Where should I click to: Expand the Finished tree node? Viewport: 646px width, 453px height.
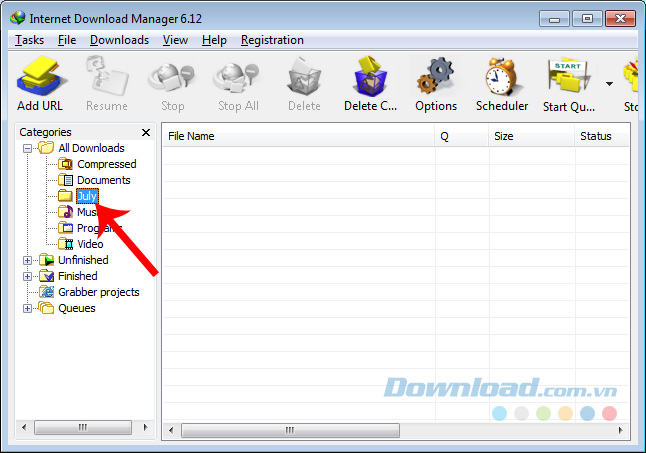pos(27,276)
